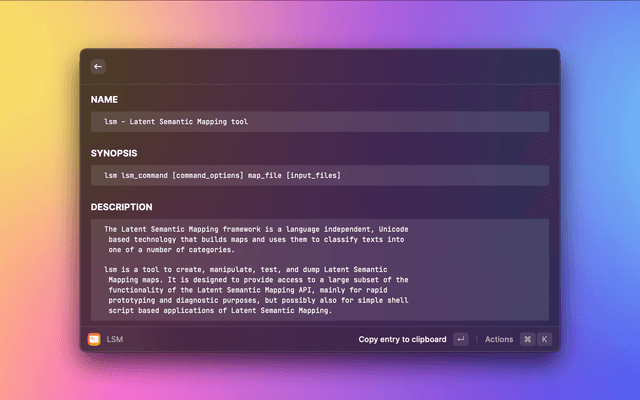Select the SYNOPSIS section heading
The image size is (640, 400).
click(114, 154)
